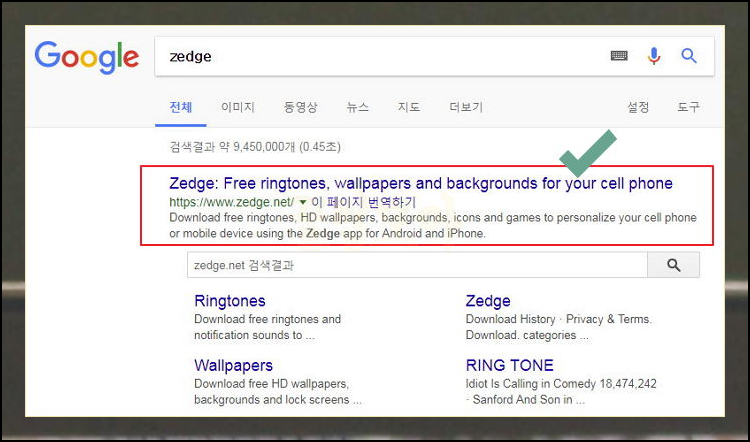Image resolution: width=750 pixels, height=442 pixels.
Task: Open the Ringtones sitelink
Action: point(230,301)
